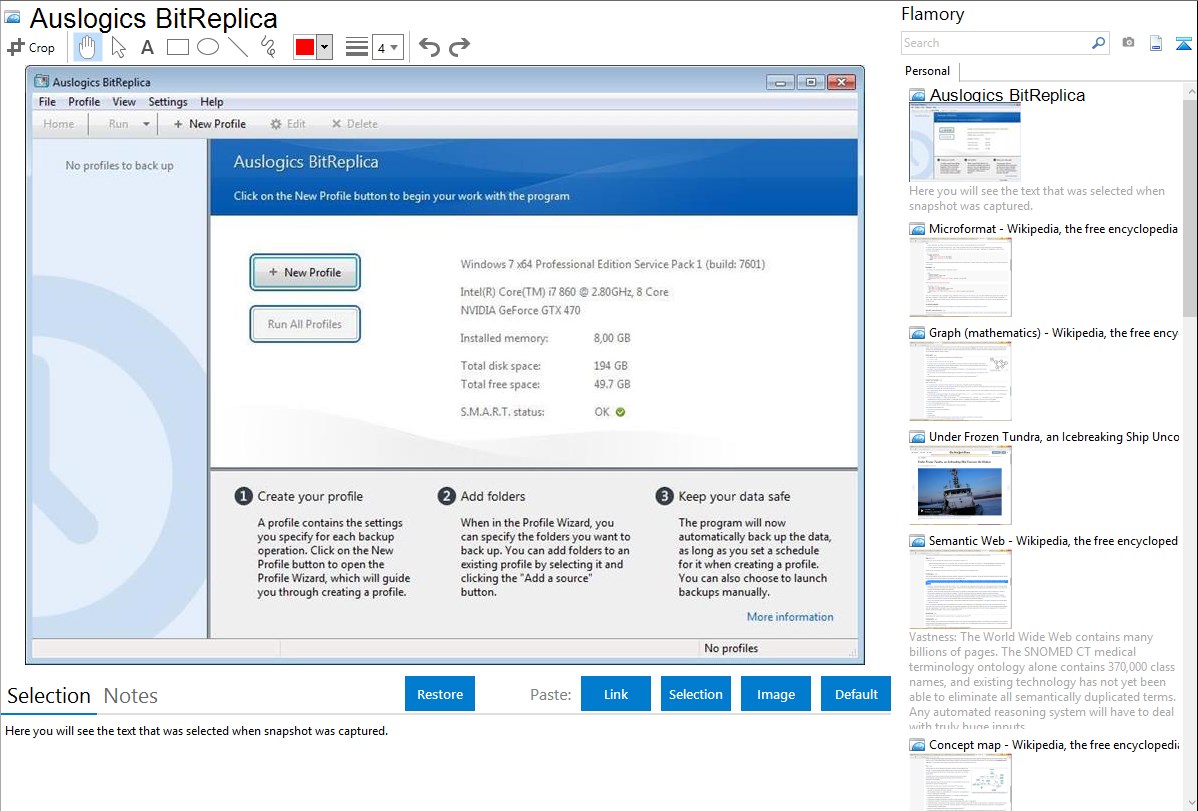Click the Paste Selection button
This screenshot has width=1198, height=811.
[x=696, y=694]
